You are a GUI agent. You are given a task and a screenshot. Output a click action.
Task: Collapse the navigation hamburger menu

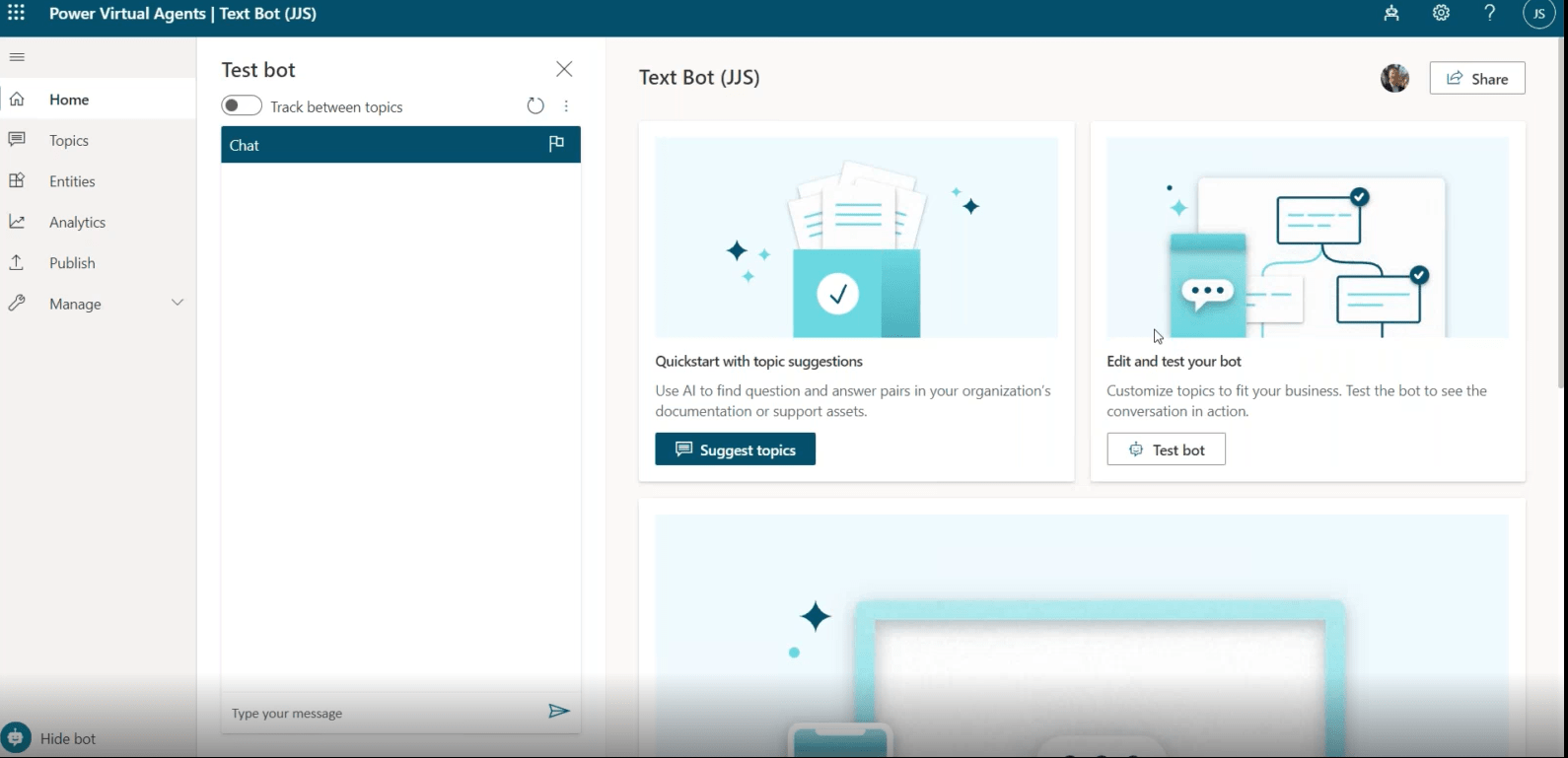pyautogui.click(x=17, y=57)
